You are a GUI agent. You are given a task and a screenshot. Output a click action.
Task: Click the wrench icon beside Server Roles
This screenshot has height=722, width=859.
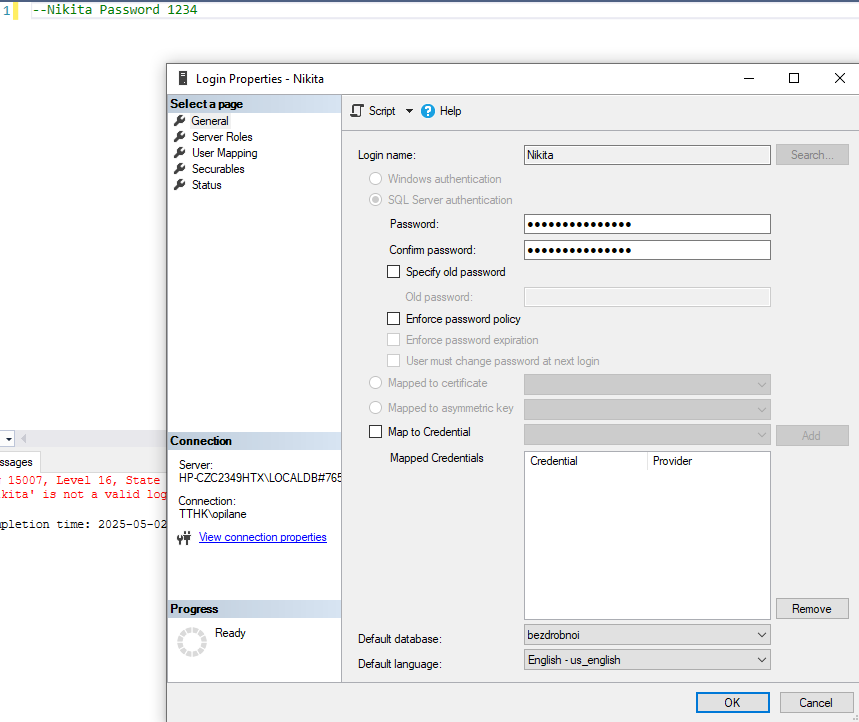pos(180,137)
